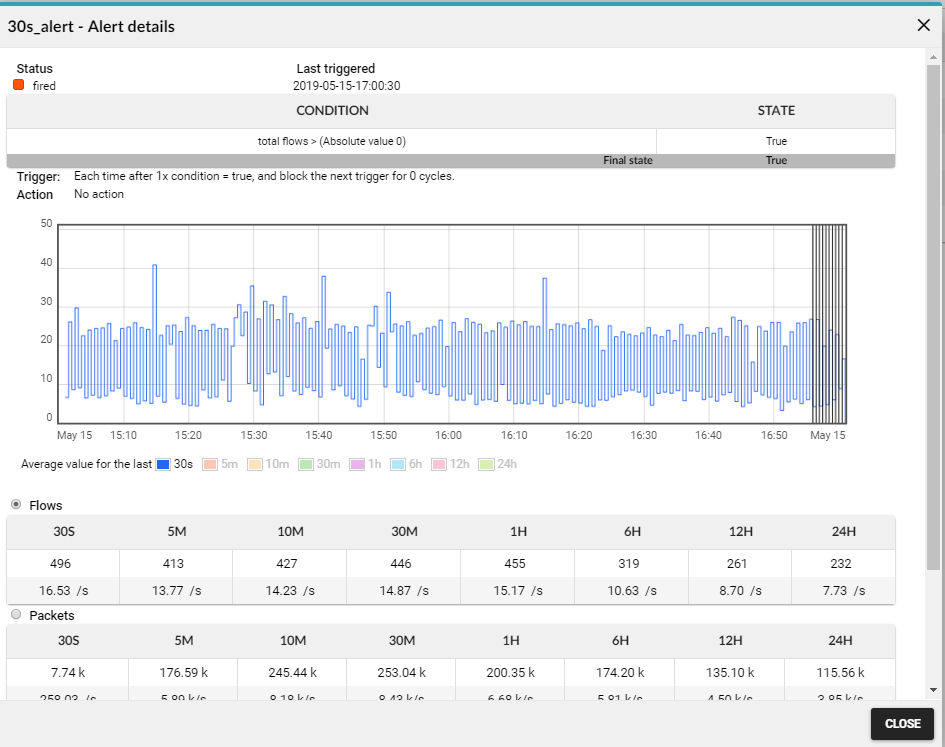The image size is (945, 747).
Task: Select the Packets radio button
Action: 16,615
